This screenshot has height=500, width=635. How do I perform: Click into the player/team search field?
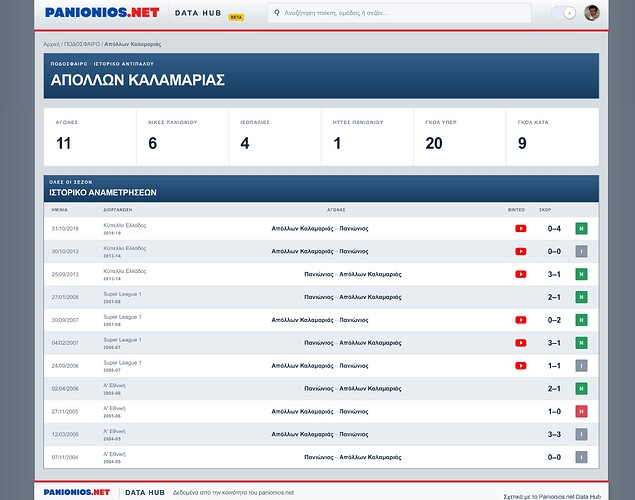click(x=399, y=13)
